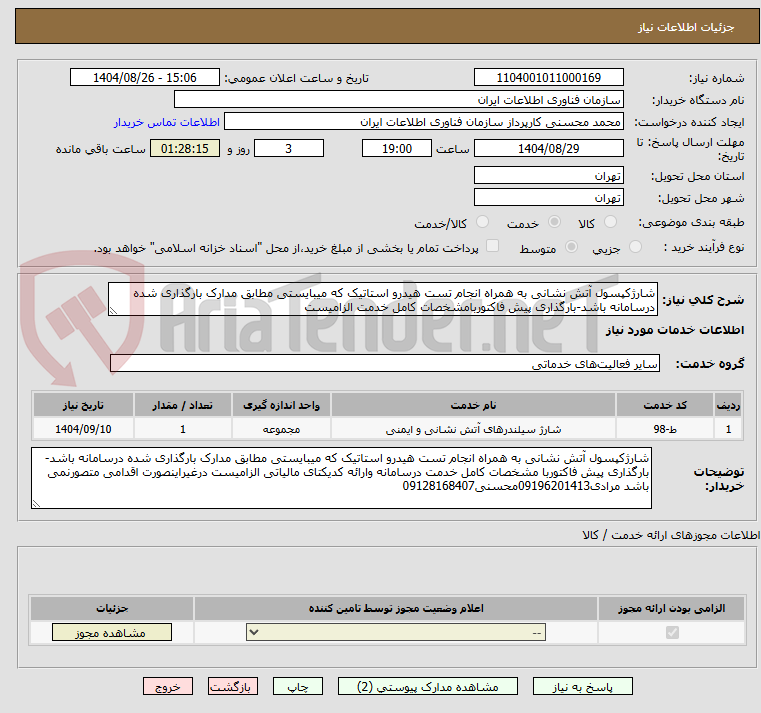Click the مشاهده مجوز button
The height and width of the screenshot is (713, 761).
[112, 632]
